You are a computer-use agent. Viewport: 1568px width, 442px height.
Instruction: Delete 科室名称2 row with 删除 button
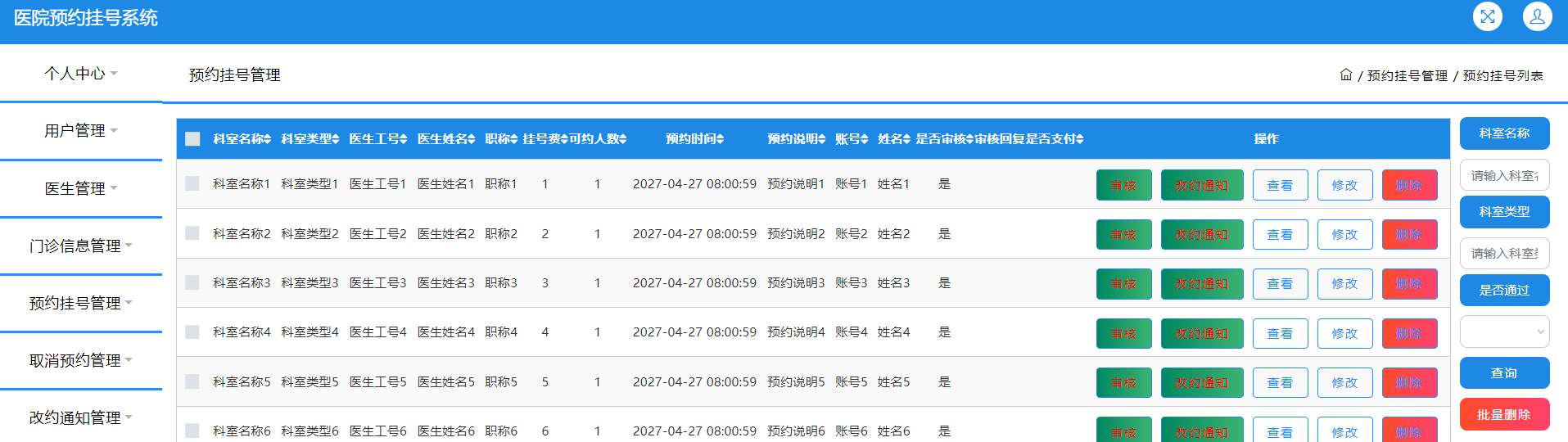1409,234
